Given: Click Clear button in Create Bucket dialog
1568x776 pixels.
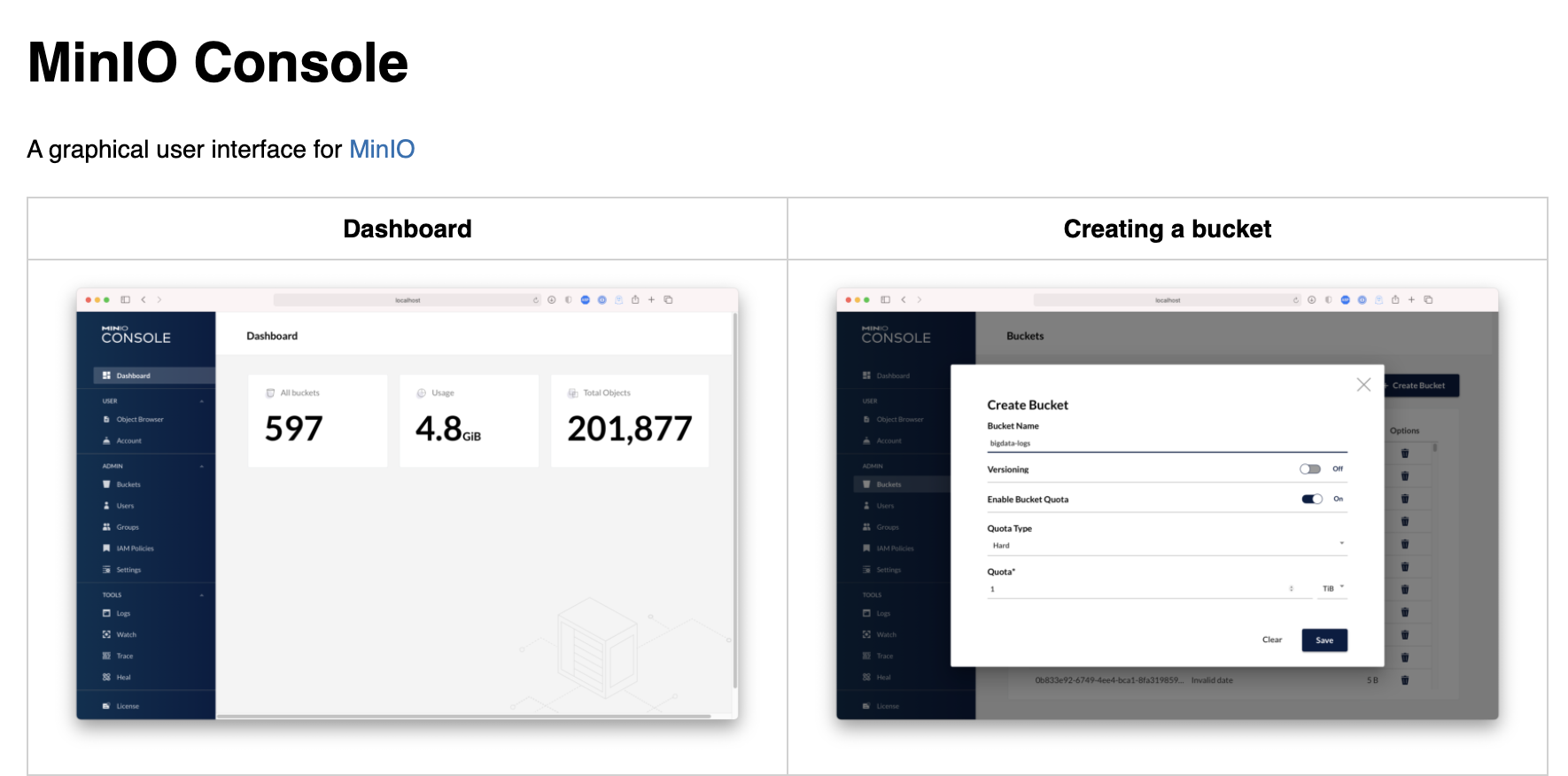Looking at the screenshot, I should [x=1272, y=640].
